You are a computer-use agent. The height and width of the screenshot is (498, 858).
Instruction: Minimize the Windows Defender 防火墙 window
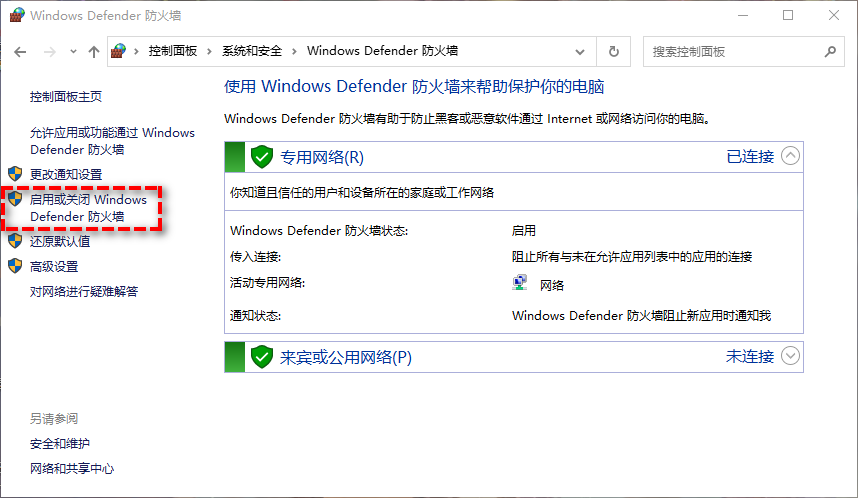pyautogui.click(x=743, y=15)
